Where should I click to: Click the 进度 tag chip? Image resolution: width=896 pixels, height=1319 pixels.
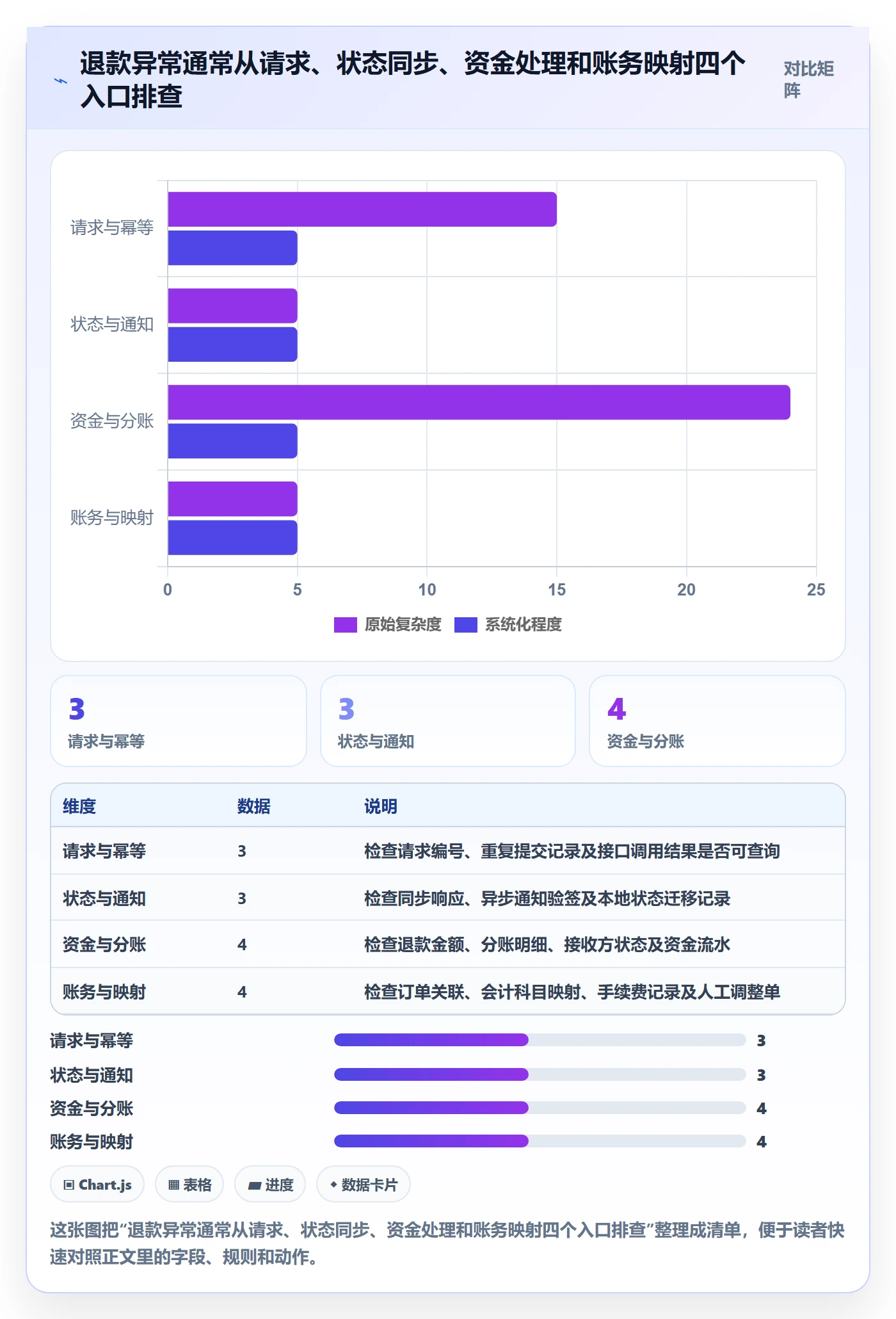[x=270, y=1185]
